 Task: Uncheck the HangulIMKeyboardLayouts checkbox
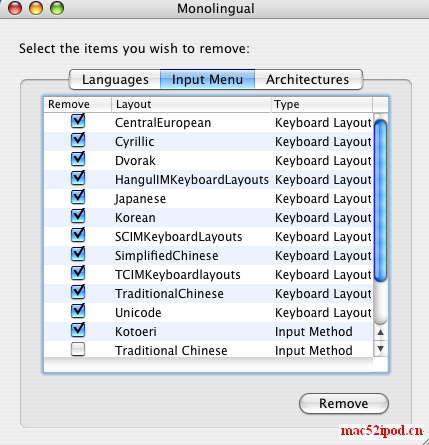[78, 178]
